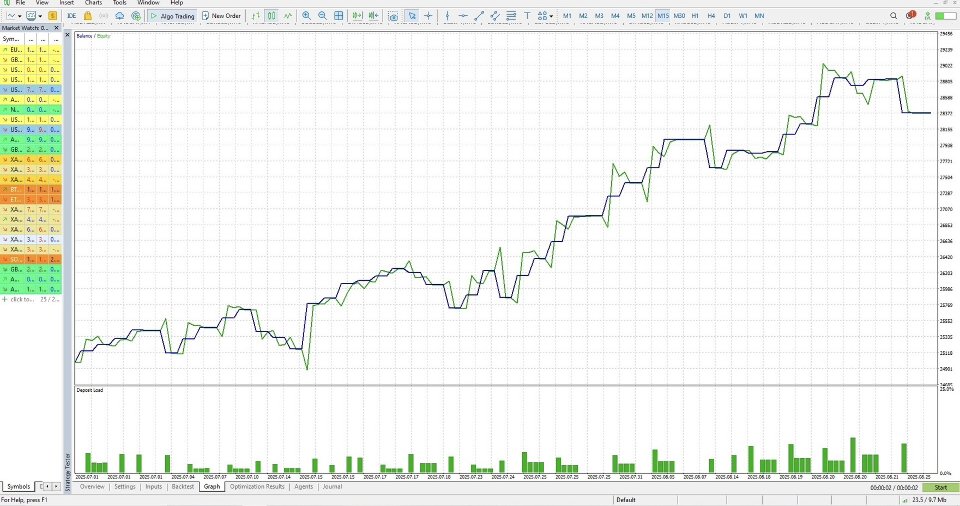The width and height of the screenshot is (960, 506).
Task: Flip the green switch at toolbar end
Action: (x=946, y=16)
